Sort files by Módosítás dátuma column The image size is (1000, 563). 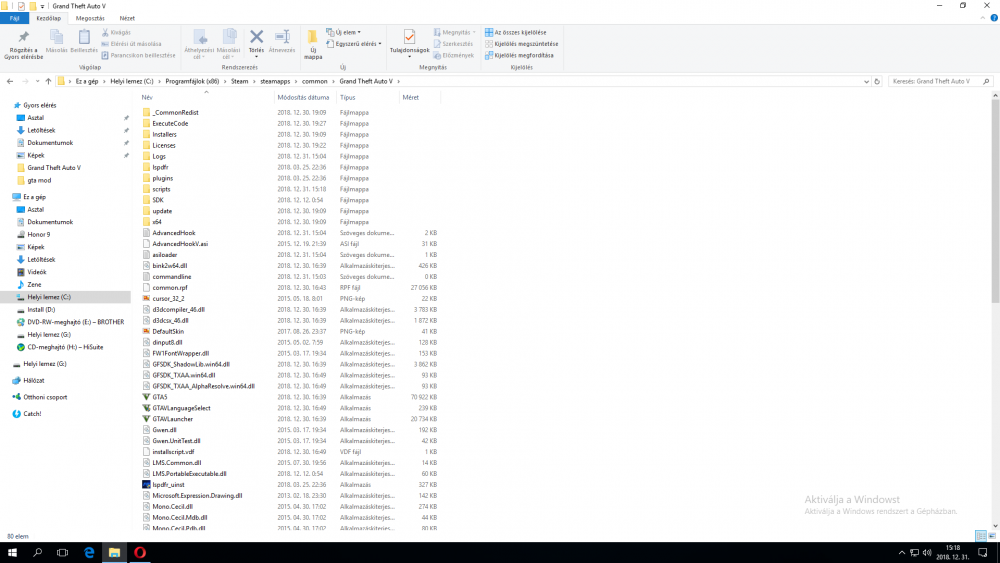tap(304, 98)
